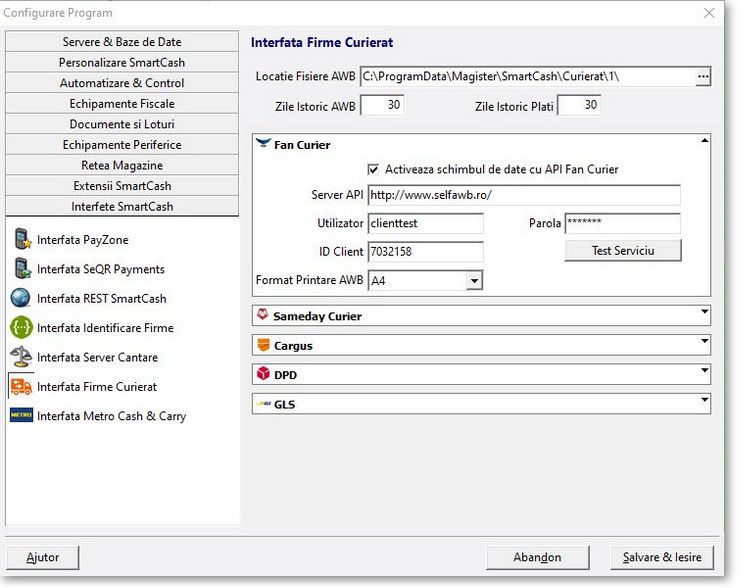Expand the GLS section arrow
This screenshot has width=740, height=588.
tap(704, 400)
